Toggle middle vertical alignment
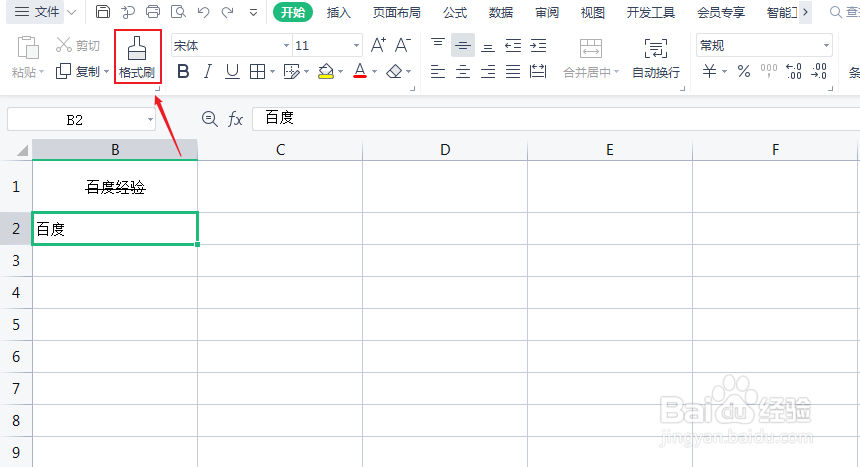 pos(463,45)
